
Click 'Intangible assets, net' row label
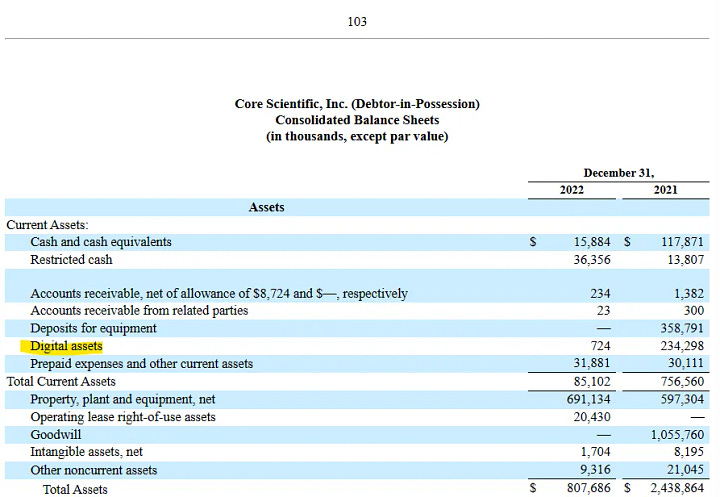(x=86, y=452)
